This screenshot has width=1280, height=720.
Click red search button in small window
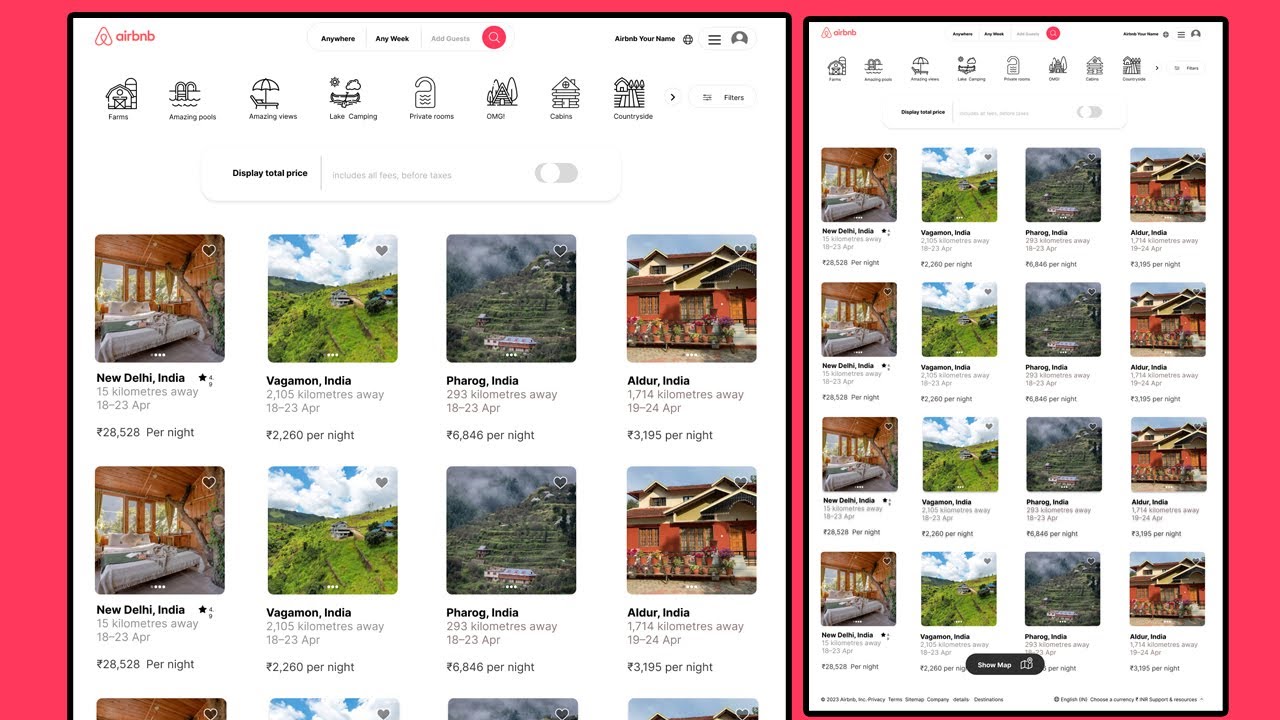(1053, 33)
